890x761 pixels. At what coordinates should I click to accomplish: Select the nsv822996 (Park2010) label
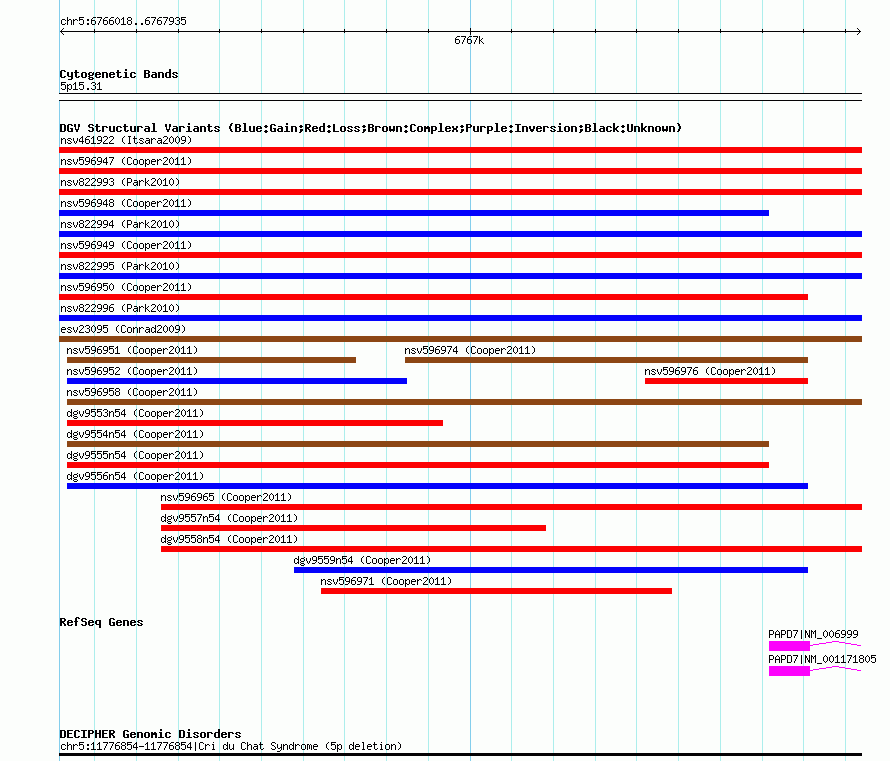120,308
